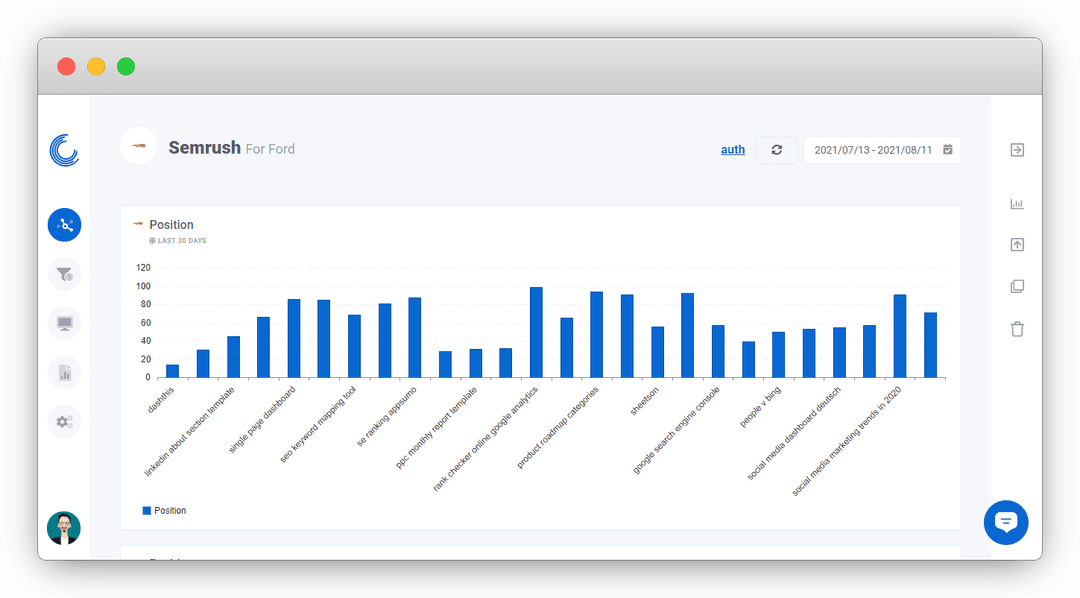
Task: Click the trash delete icon in right panel
Action: pyautogui.click(x=1017, y=329)
